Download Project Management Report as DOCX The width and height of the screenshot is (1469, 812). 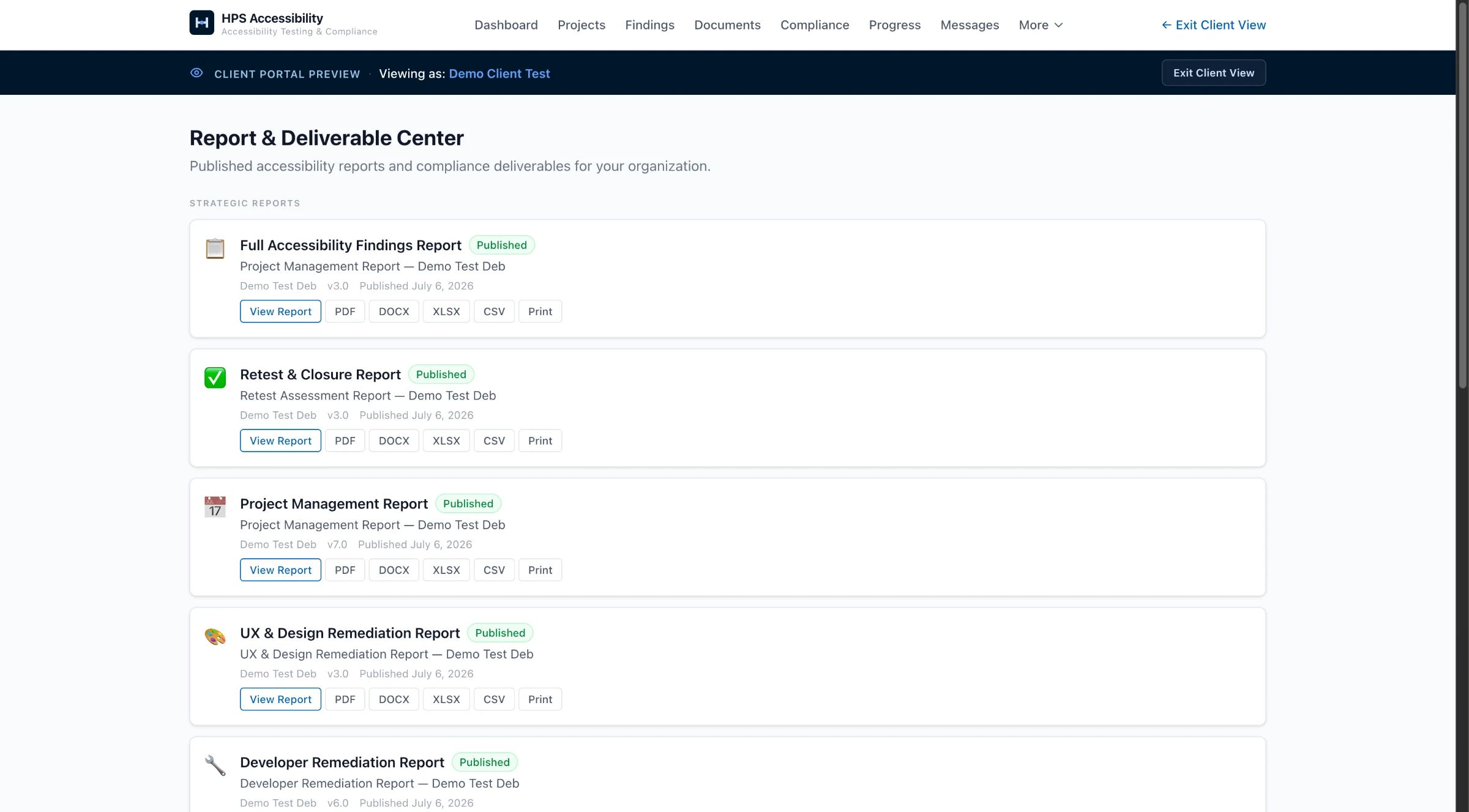[394, 570]
